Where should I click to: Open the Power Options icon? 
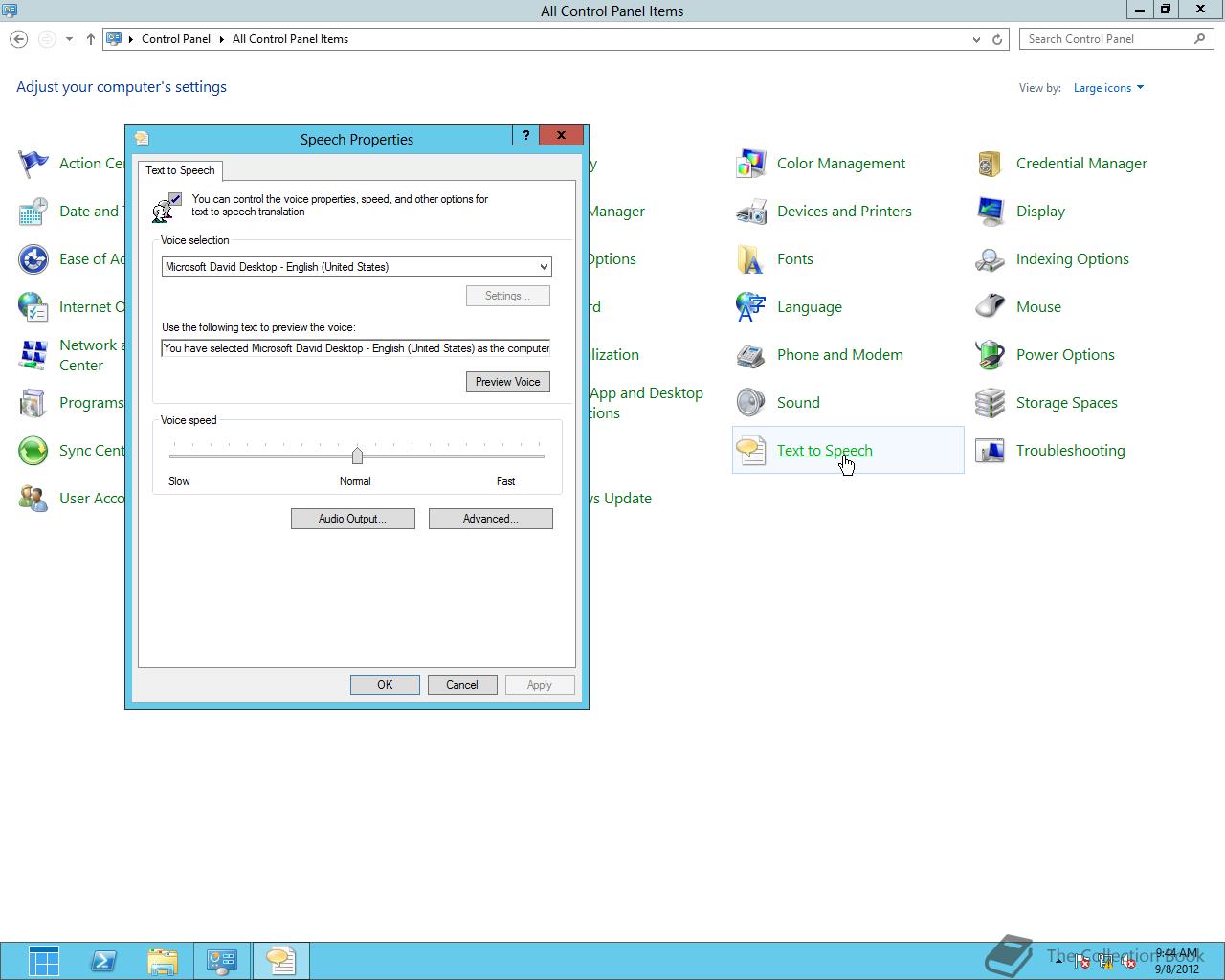point(991,355)
